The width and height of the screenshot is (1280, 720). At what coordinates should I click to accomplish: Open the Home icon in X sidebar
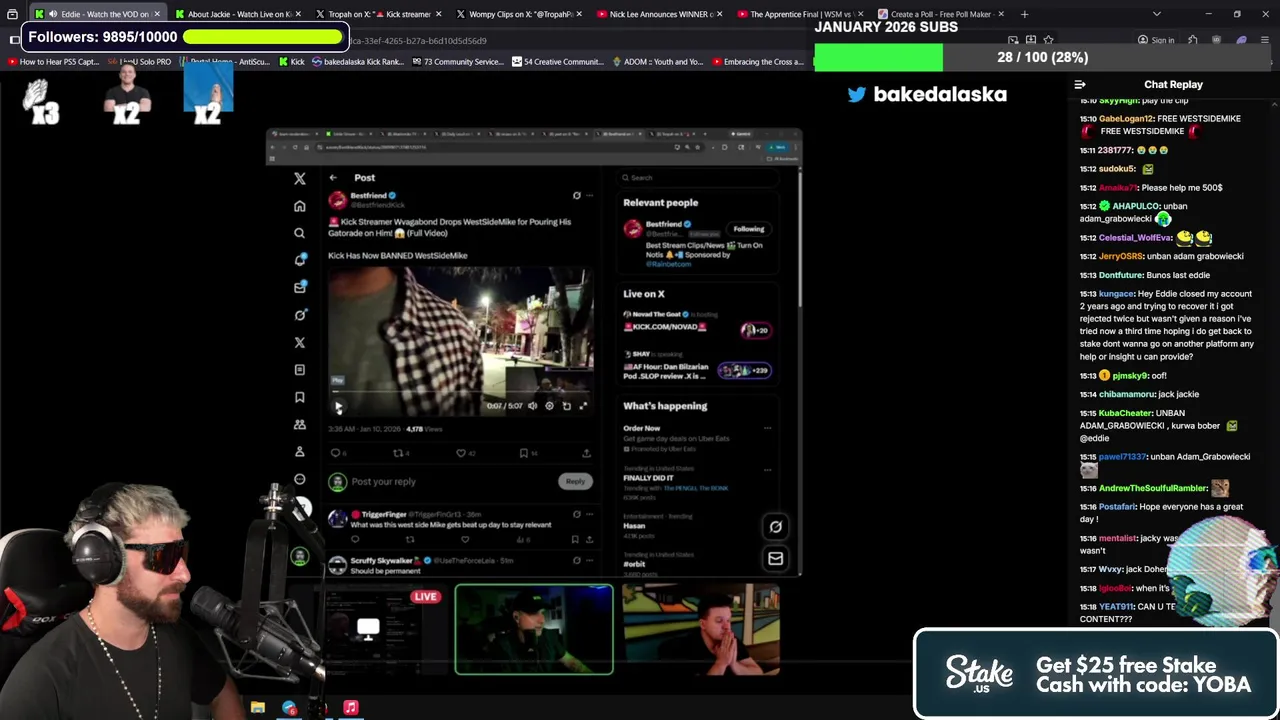click(x=299, y=206)
